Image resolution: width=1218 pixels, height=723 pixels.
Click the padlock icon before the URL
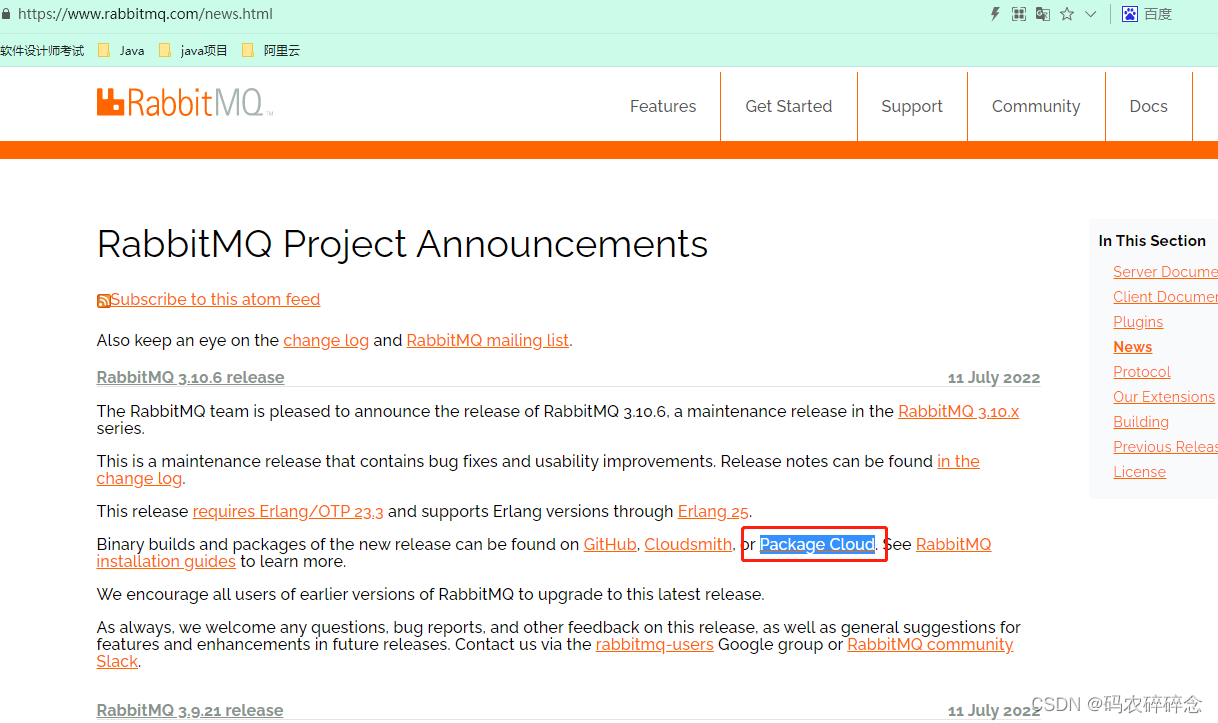tap(5, 14)
